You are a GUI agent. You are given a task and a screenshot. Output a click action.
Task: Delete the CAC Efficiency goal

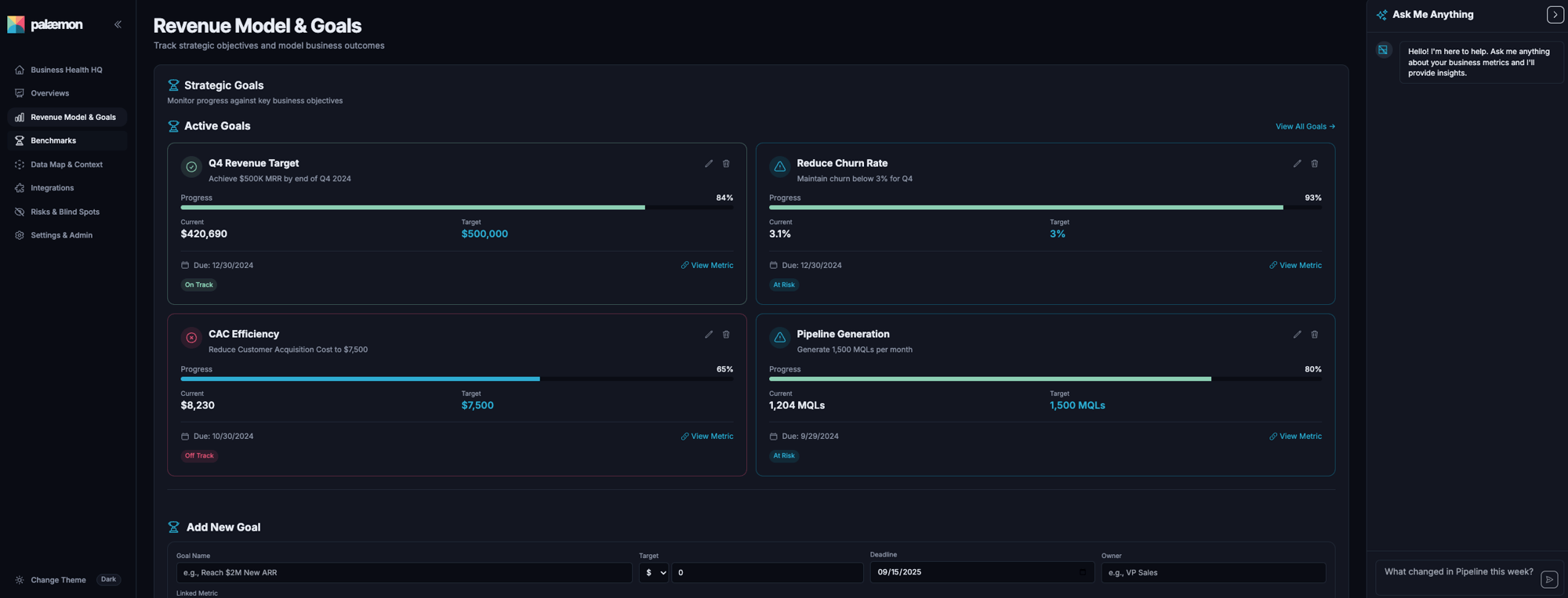point(726,335)
